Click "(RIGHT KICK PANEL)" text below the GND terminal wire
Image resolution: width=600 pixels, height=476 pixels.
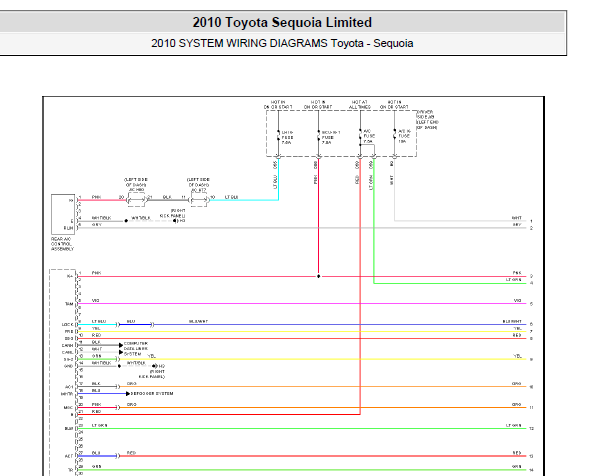(152, 374)
